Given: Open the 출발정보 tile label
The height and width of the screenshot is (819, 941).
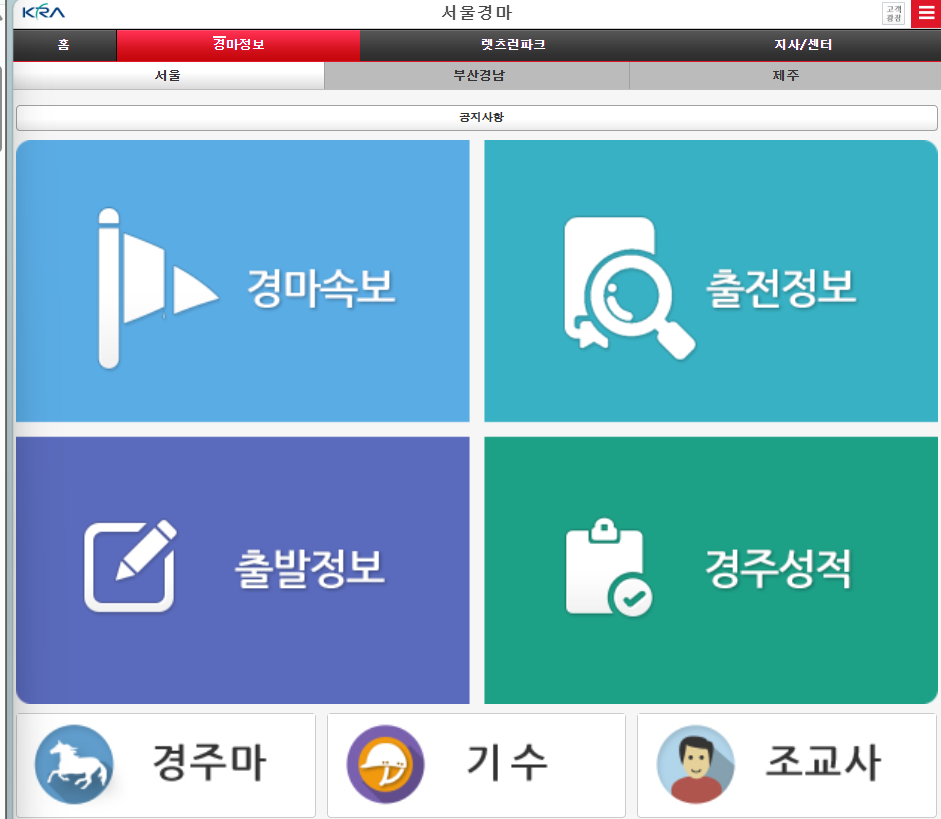Looking at the screenshot, I should pos(310,568).
